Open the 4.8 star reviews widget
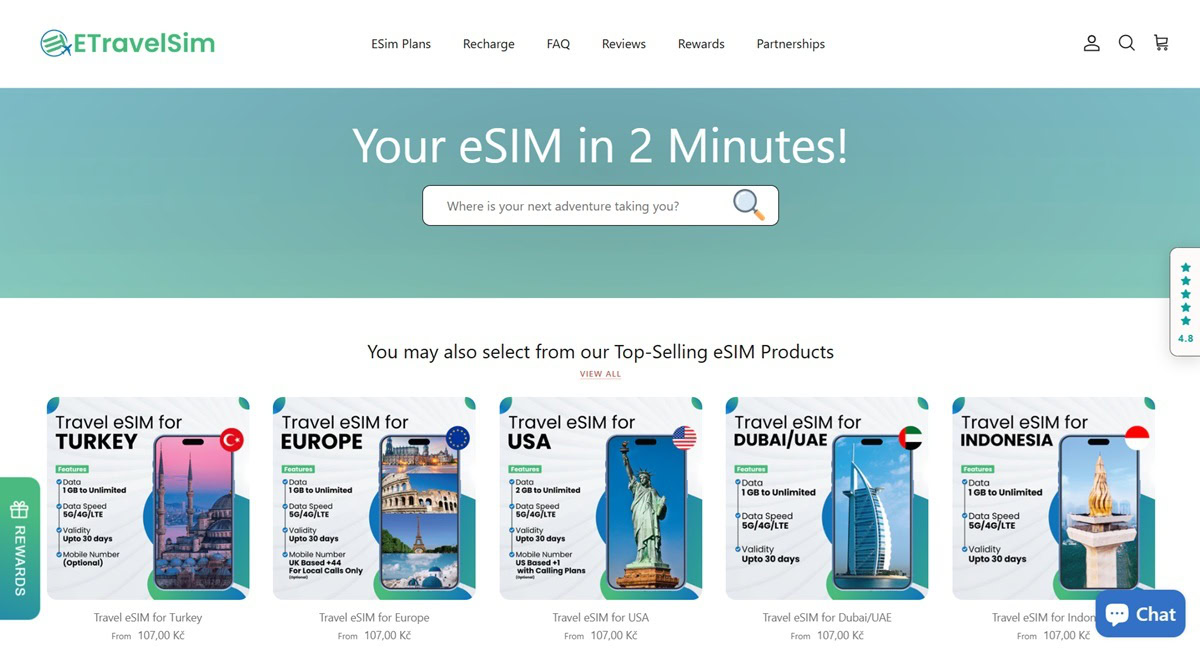 click(1185, 302)
